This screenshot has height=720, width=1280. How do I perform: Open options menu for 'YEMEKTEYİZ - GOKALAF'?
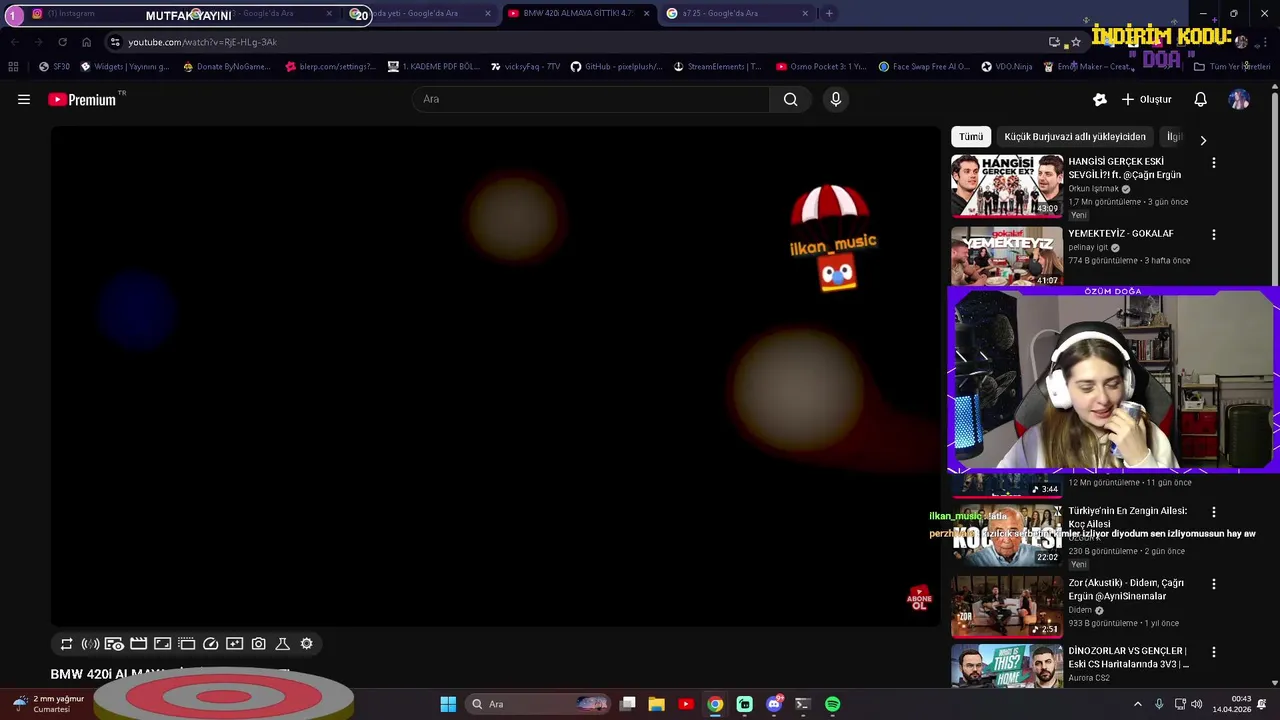[x=1214, y=235]
